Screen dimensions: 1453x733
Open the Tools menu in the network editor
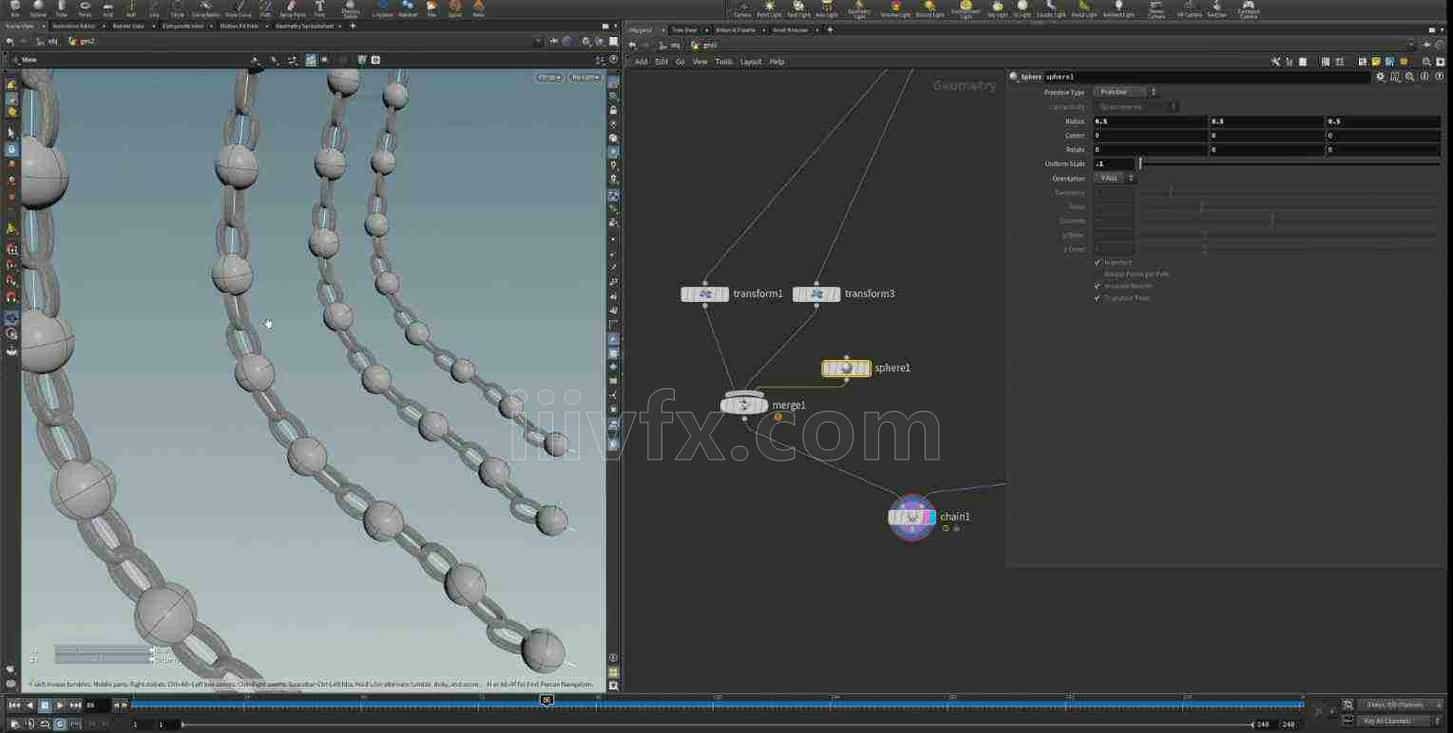point(723,61)
